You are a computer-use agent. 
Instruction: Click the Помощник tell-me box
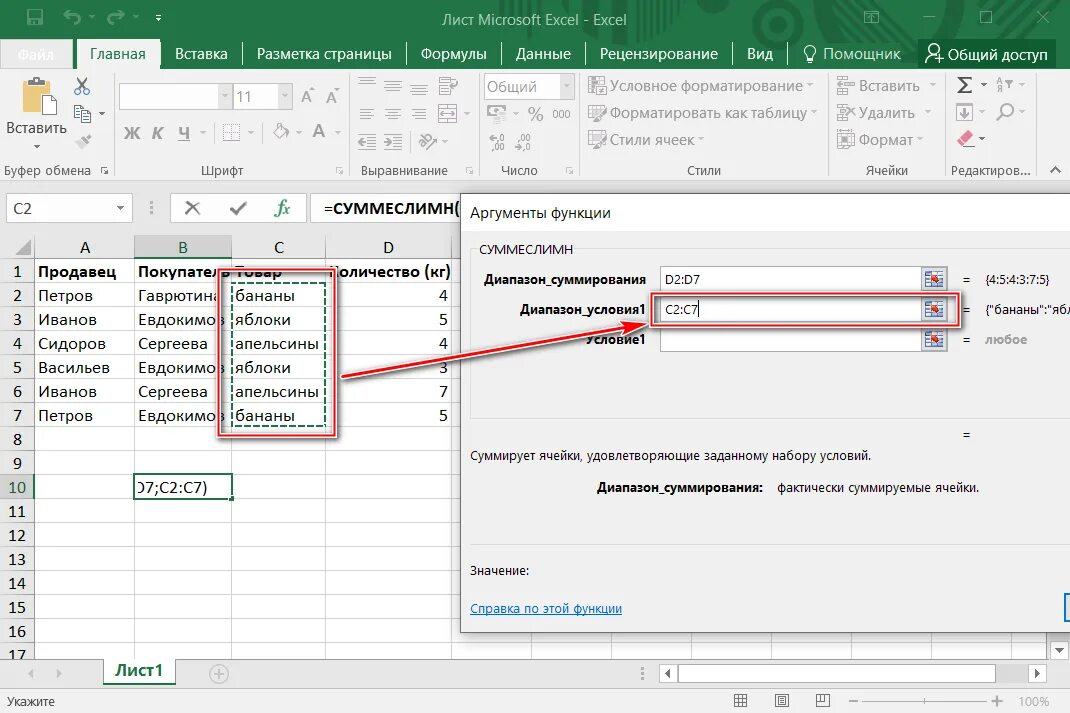click(x=852, y=54)
